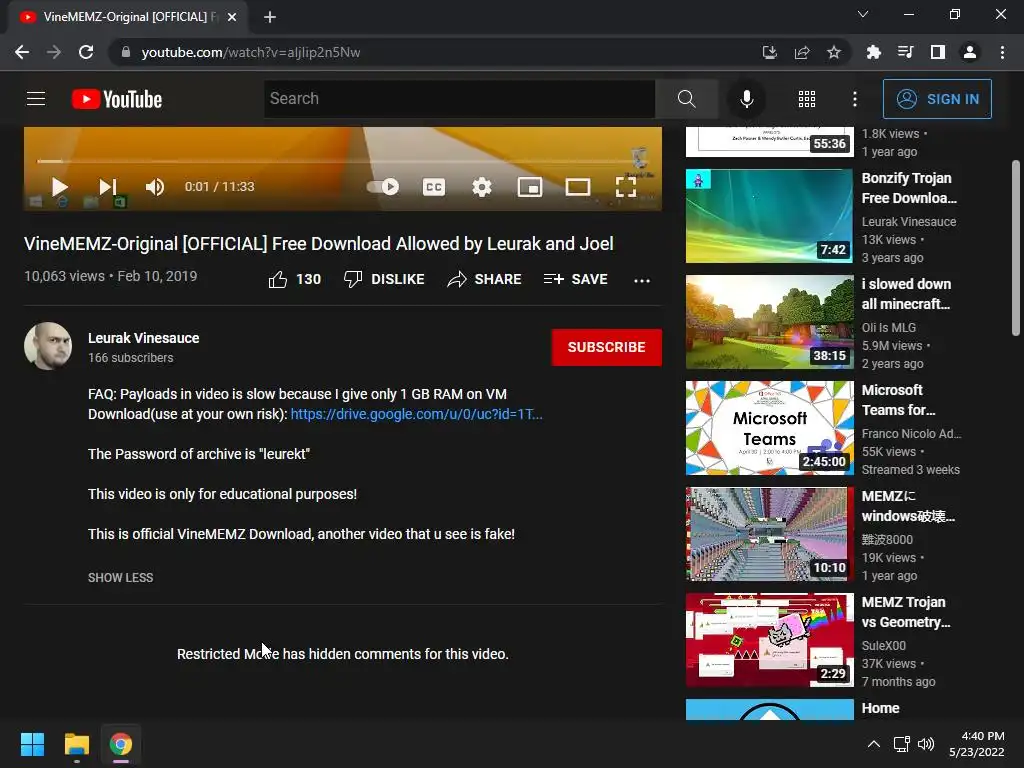This screenshot has width=1024, height=768.
Task: Select the VineMEMZ-Original browser tab
Action: click(x=128, y=17)
